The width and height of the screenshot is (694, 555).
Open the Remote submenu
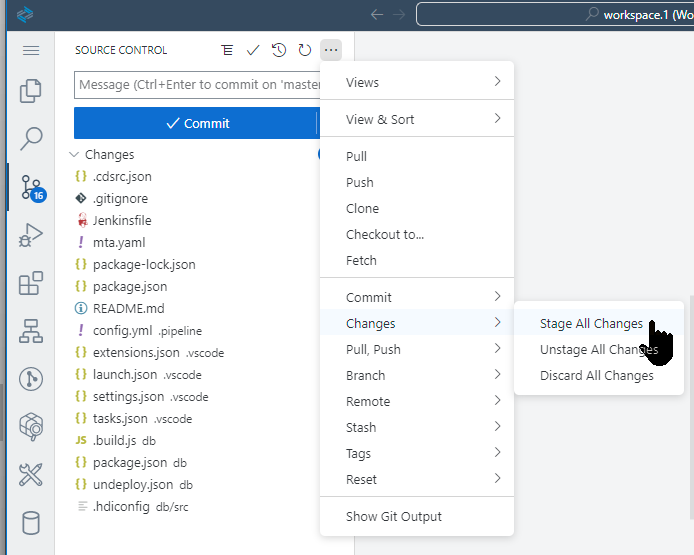tap(417, 401)
